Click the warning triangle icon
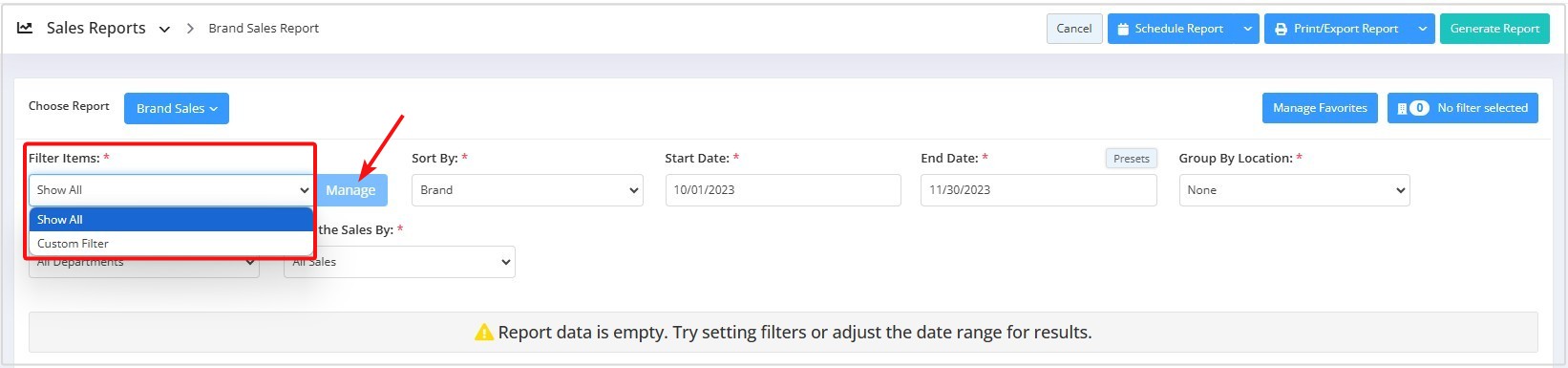 (x=484, y=333)
